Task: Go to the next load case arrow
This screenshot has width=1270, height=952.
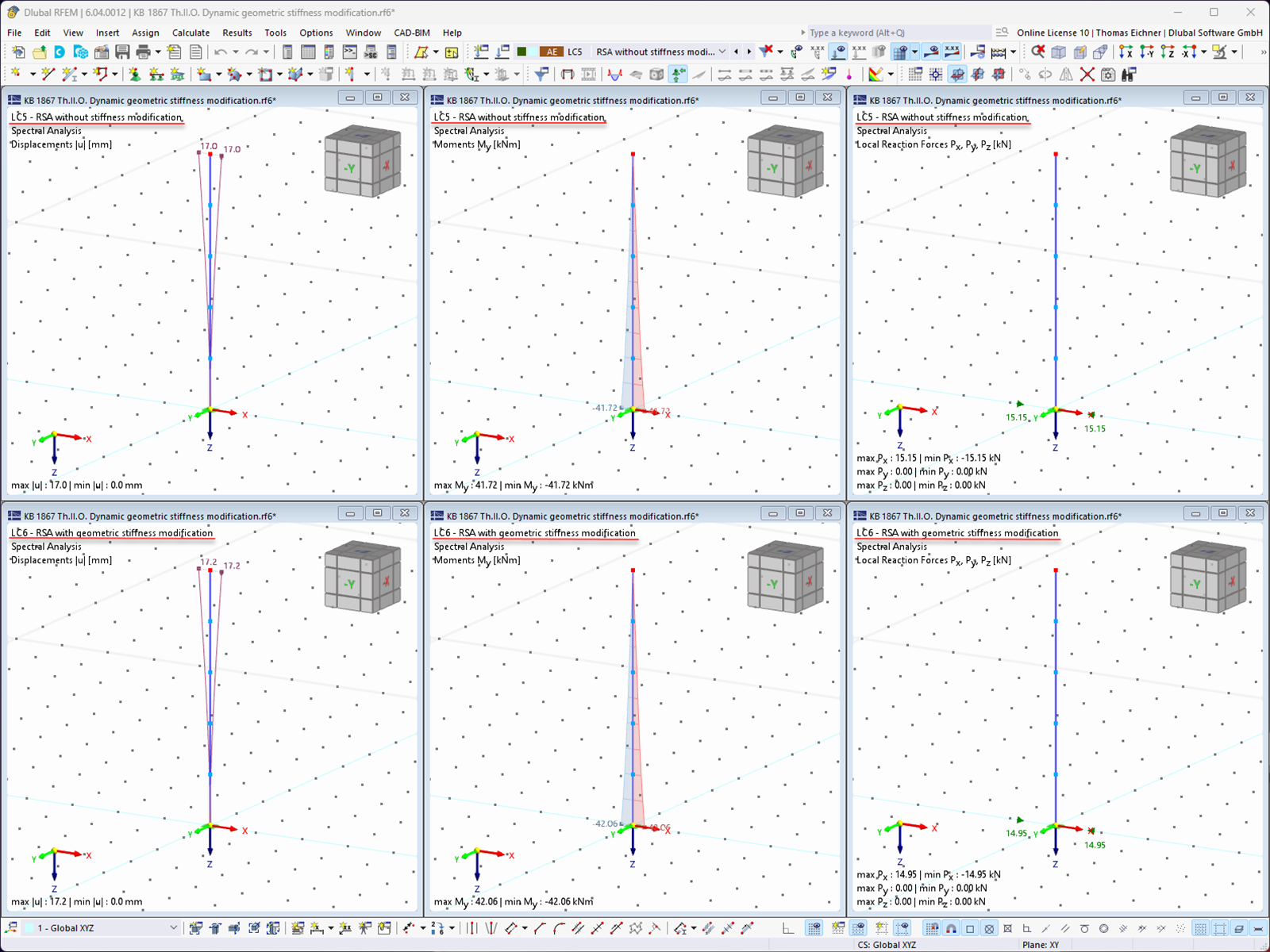Action: [749, 52]
